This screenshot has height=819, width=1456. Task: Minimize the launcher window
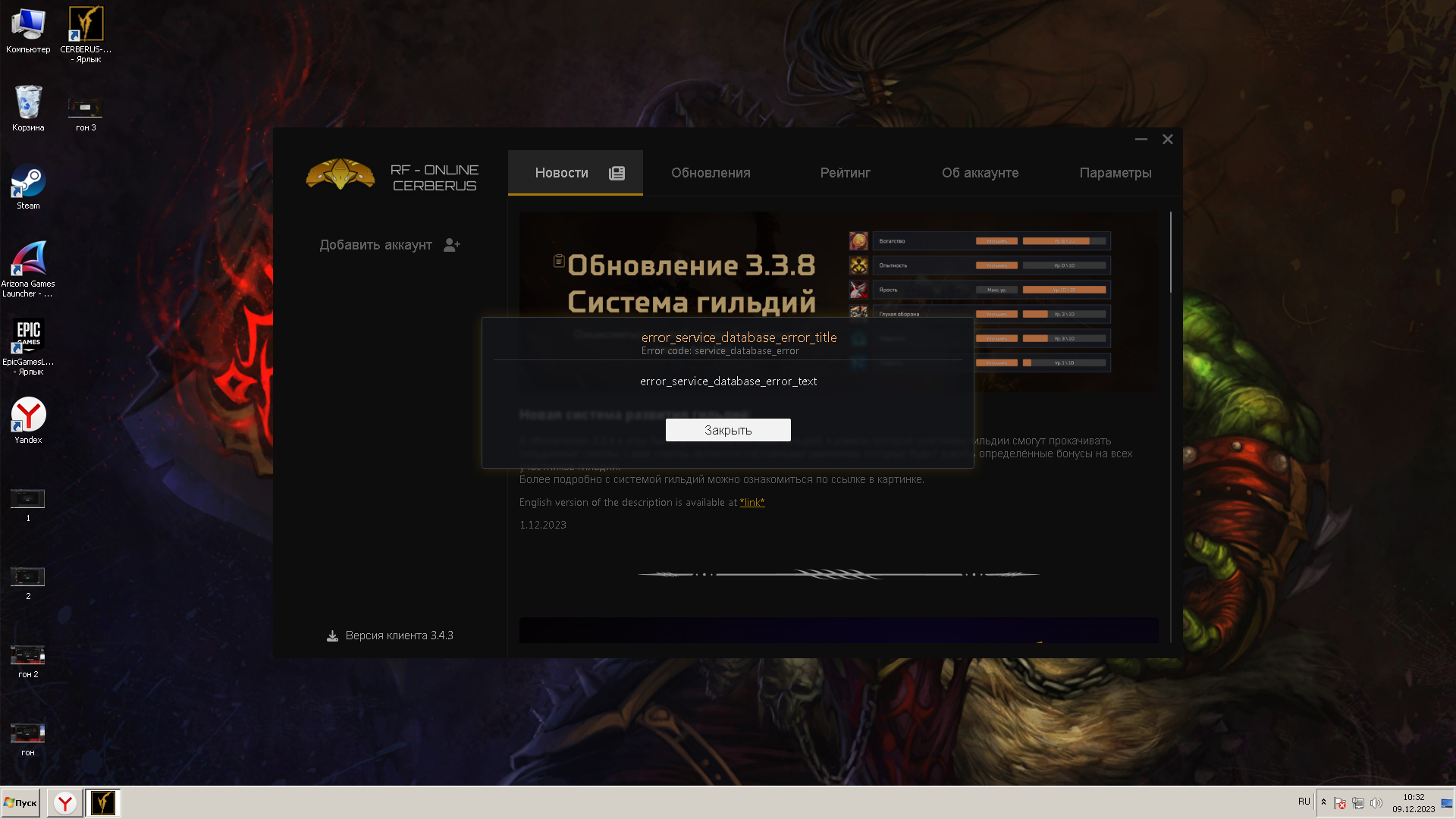pos(1141,140)
